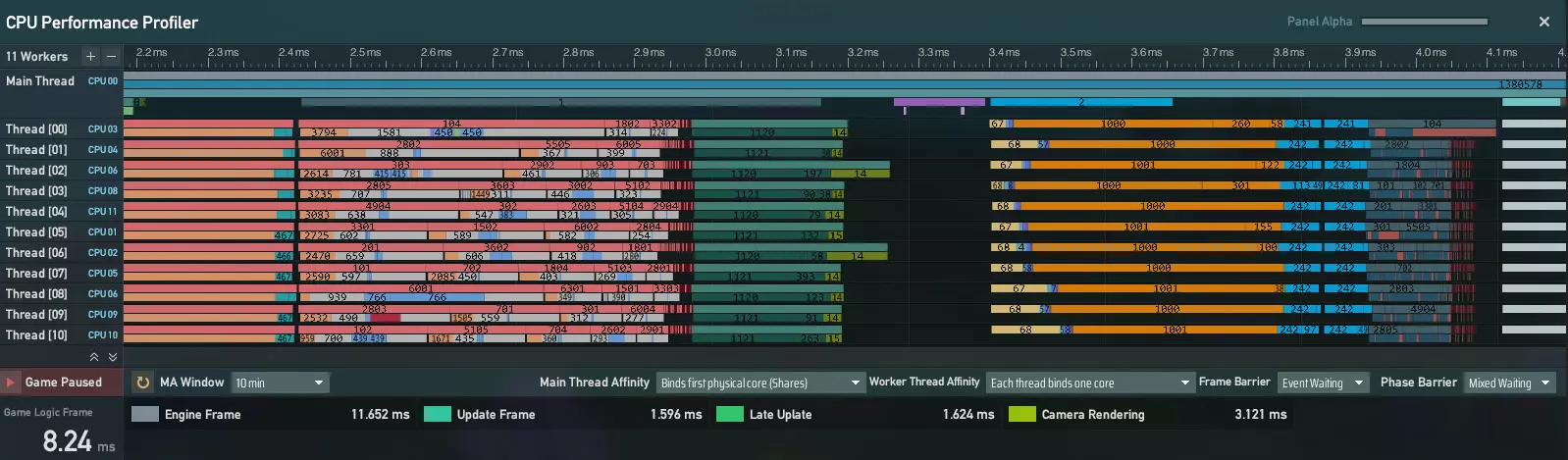Click the Camera Rendering 3.121 ms value
Image resolution: width=1568 pixels, height=460 pixels.
click(x=1261, y=414)
